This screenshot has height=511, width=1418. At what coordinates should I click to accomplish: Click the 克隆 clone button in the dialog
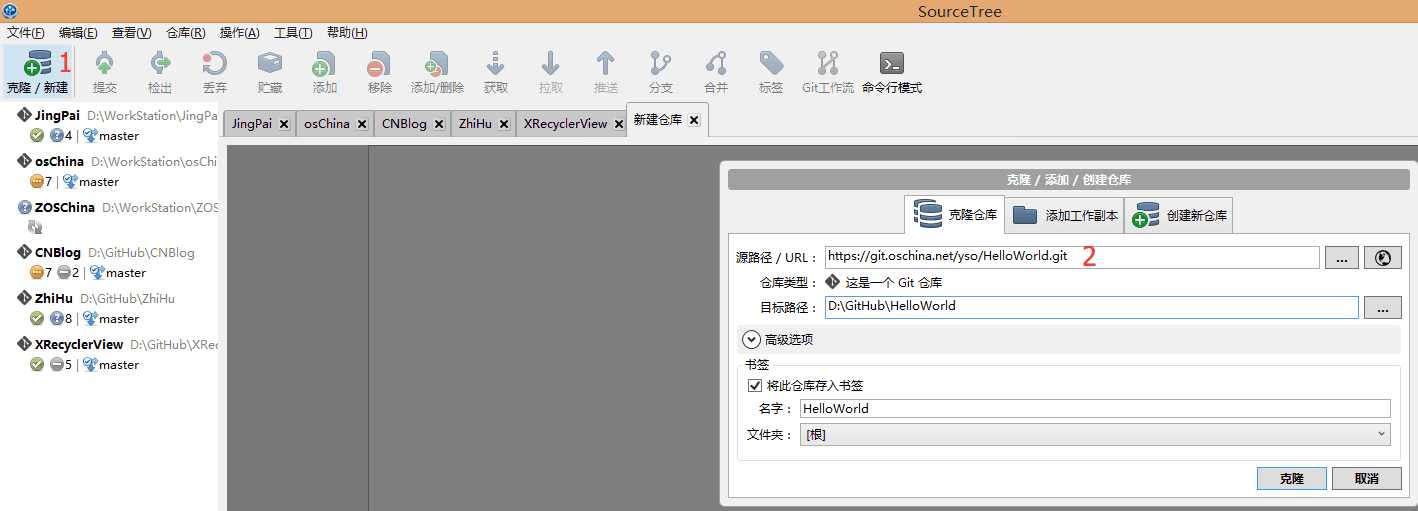[x=1291, y=479]
